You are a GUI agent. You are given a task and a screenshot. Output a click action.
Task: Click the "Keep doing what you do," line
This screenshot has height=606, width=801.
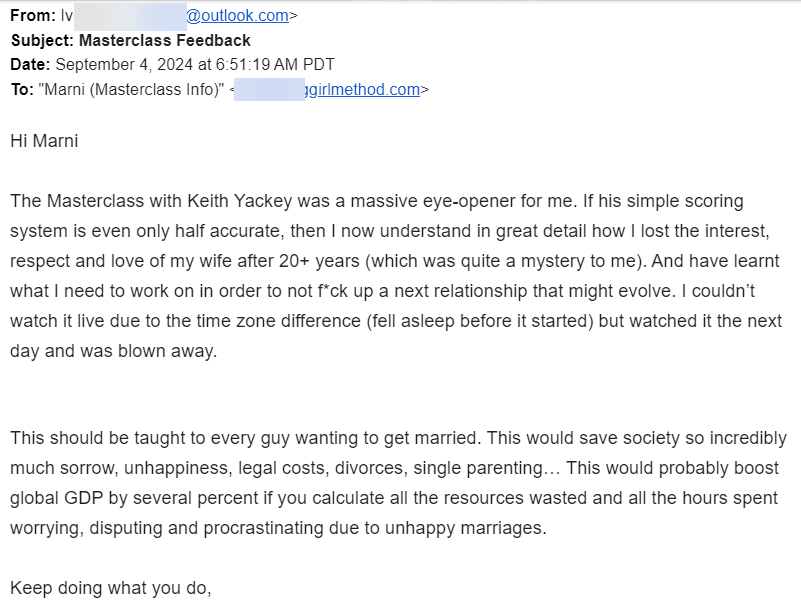coord(111,587)
